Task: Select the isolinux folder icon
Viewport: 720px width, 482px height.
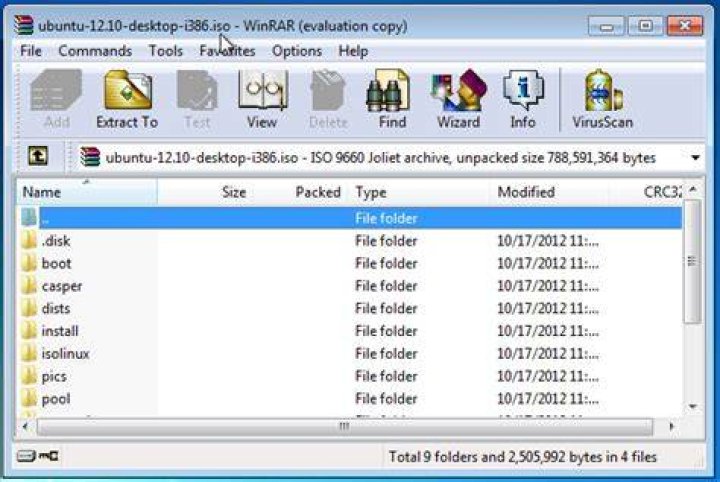Action: 29,353
